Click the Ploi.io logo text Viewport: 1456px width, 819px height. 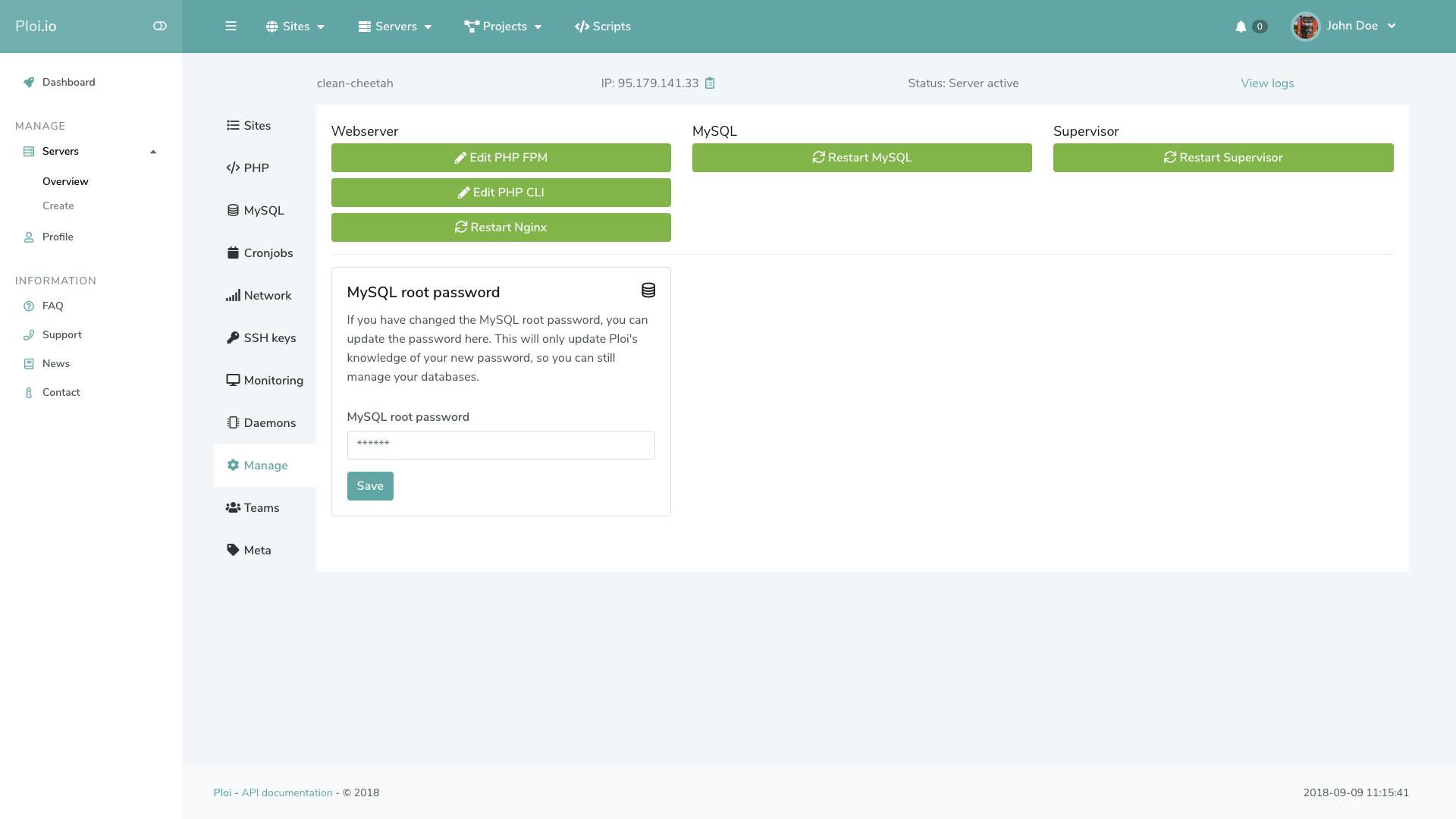36,27
